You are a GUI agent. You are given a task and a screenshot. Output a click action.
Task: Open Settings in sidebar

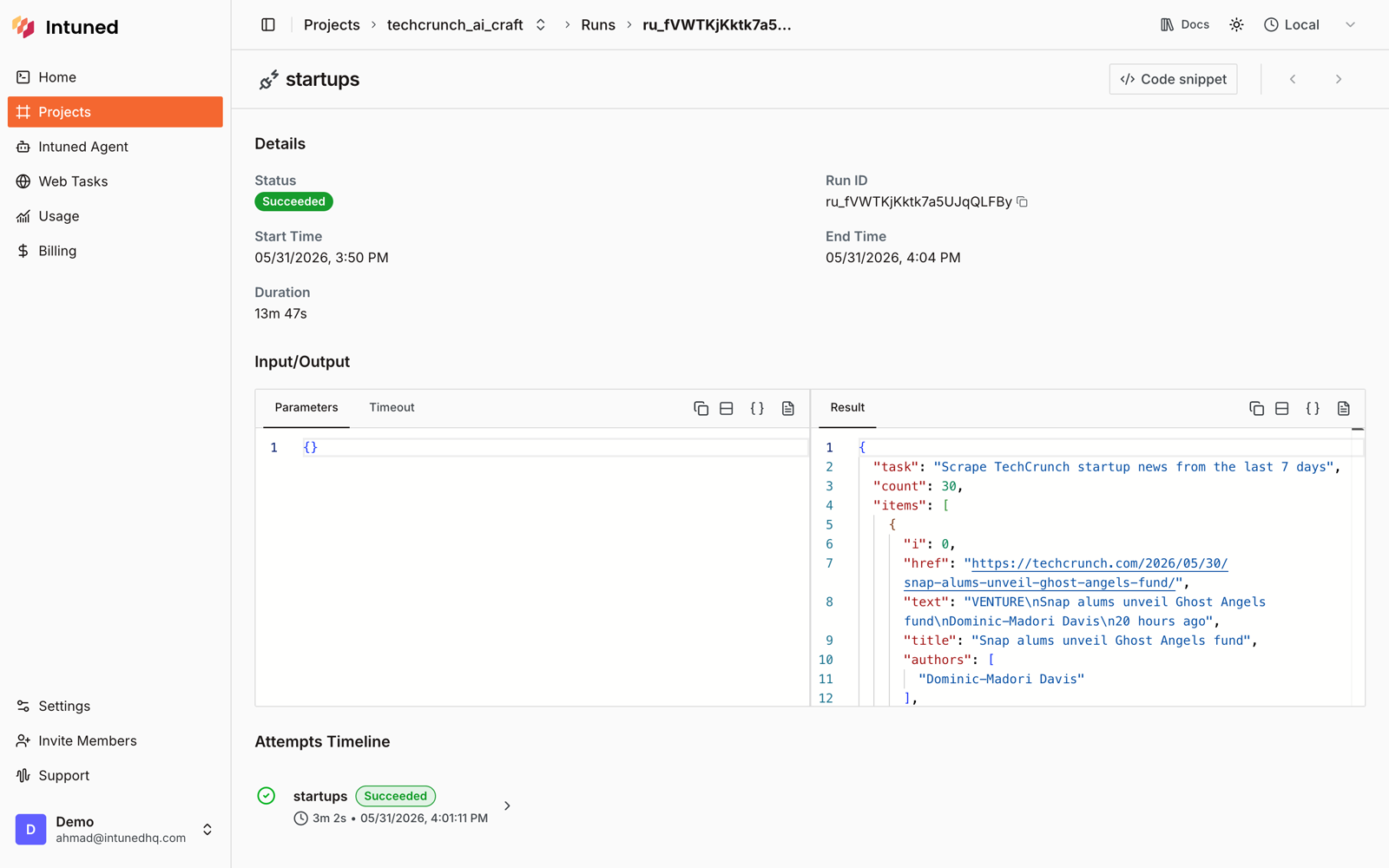pyautogui.click(x=115, y=706)
